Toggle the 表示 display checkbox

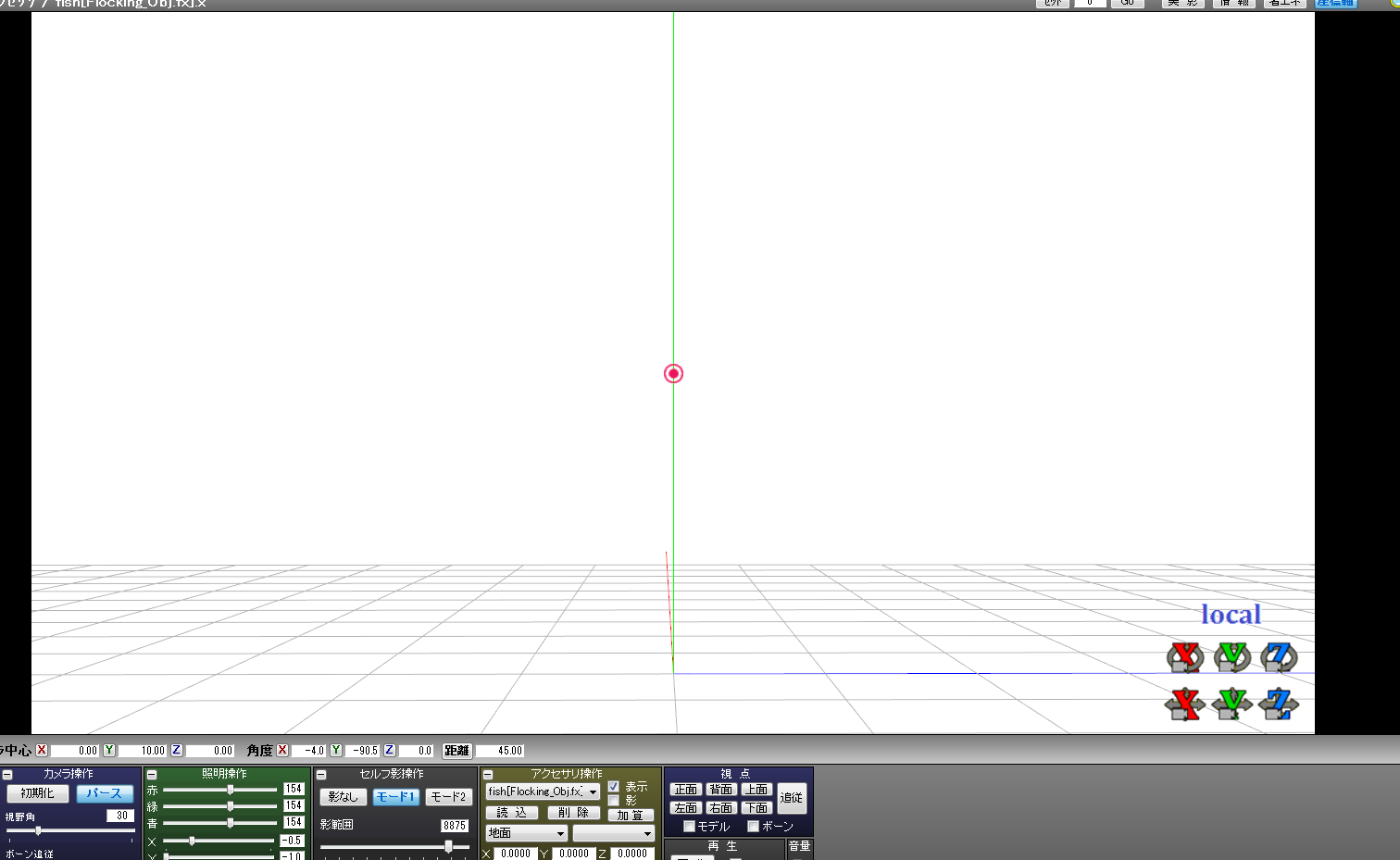click(x=613, y=787)
